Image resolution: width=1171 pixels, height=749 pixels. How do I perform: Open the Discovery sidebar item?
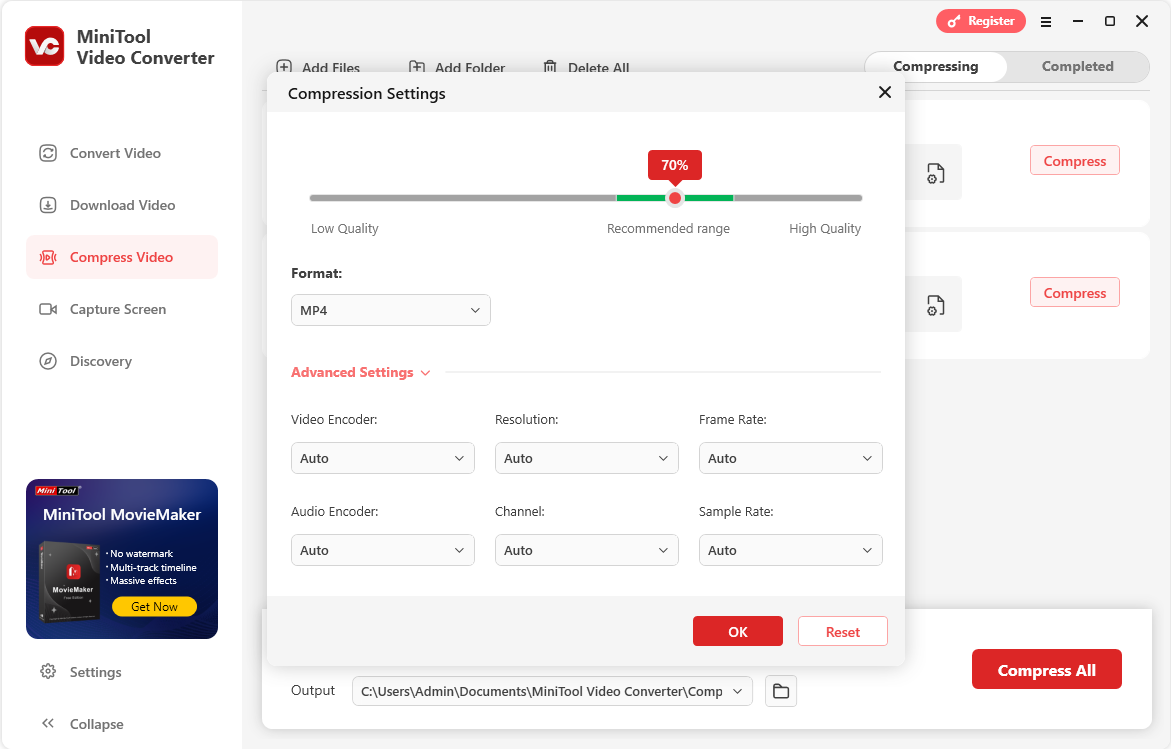[x=100, y=361]
